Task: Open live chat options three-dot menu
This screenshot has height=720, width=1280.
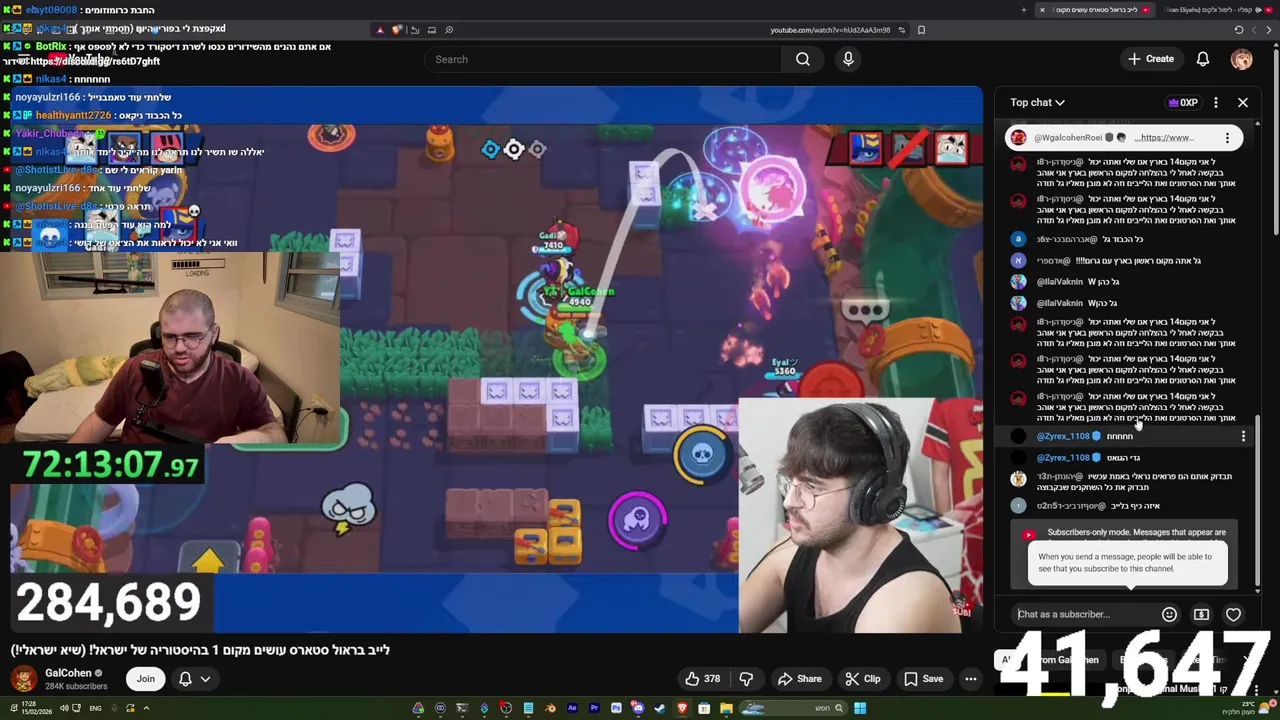Action: 1215,102
